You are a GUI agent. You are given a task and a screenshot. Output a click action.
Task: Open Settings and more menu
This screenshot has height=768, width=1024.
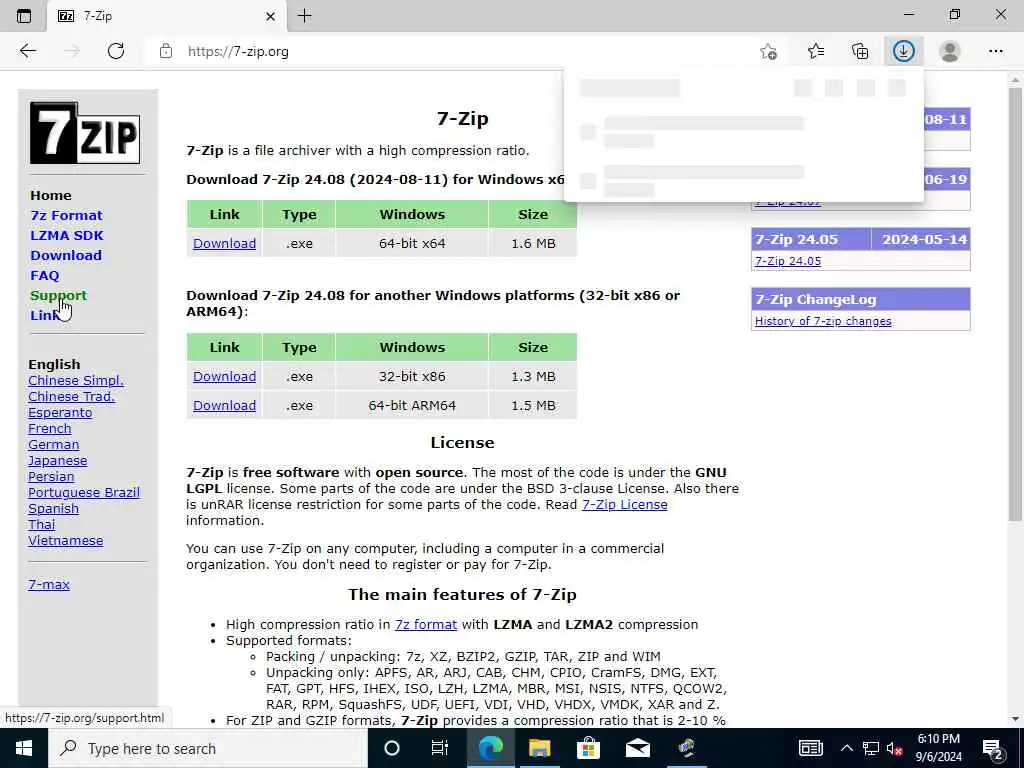(x=995, y=51)
